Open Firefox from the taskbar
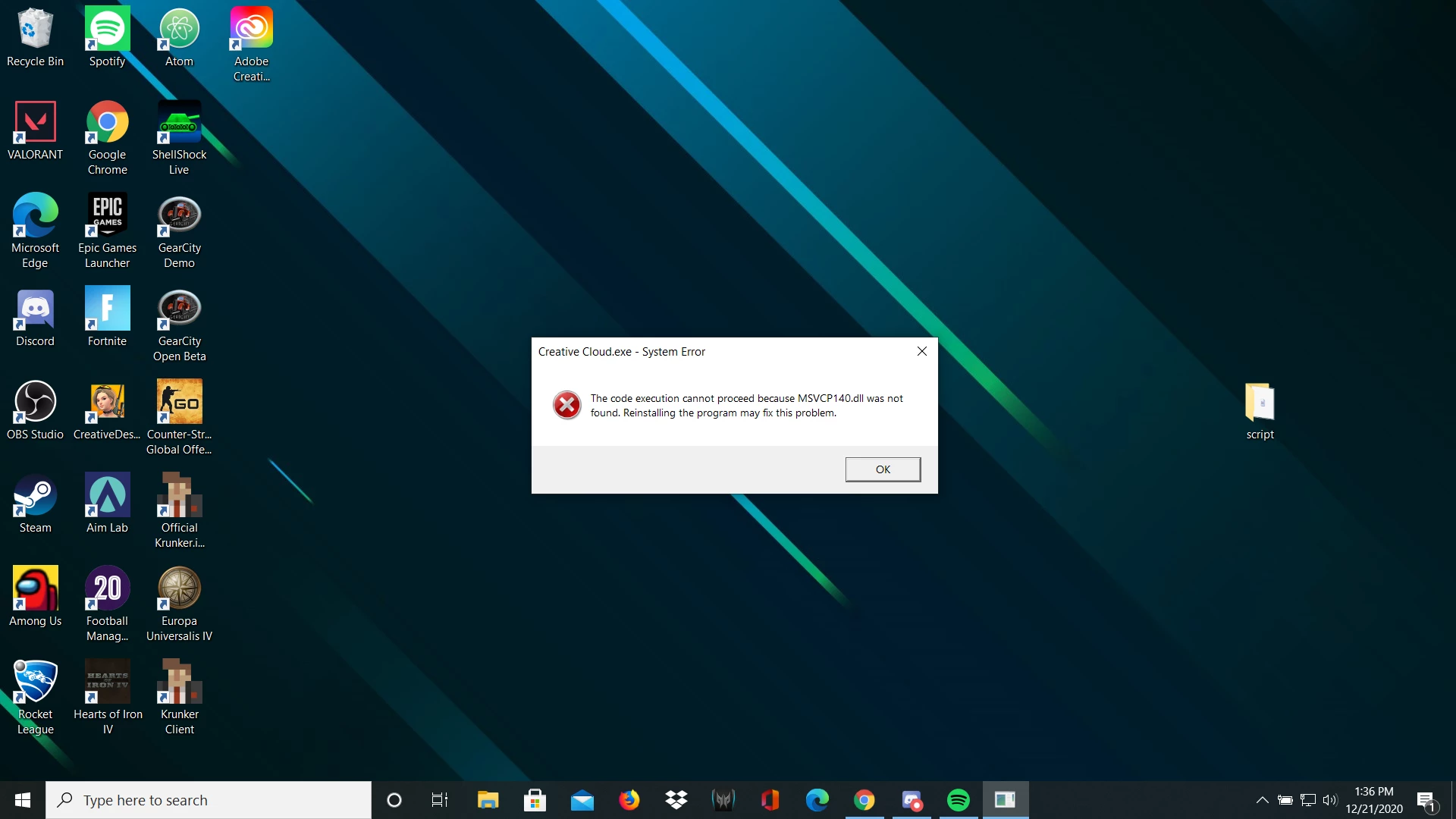1456x819 pixels. [x=629, y=800]
